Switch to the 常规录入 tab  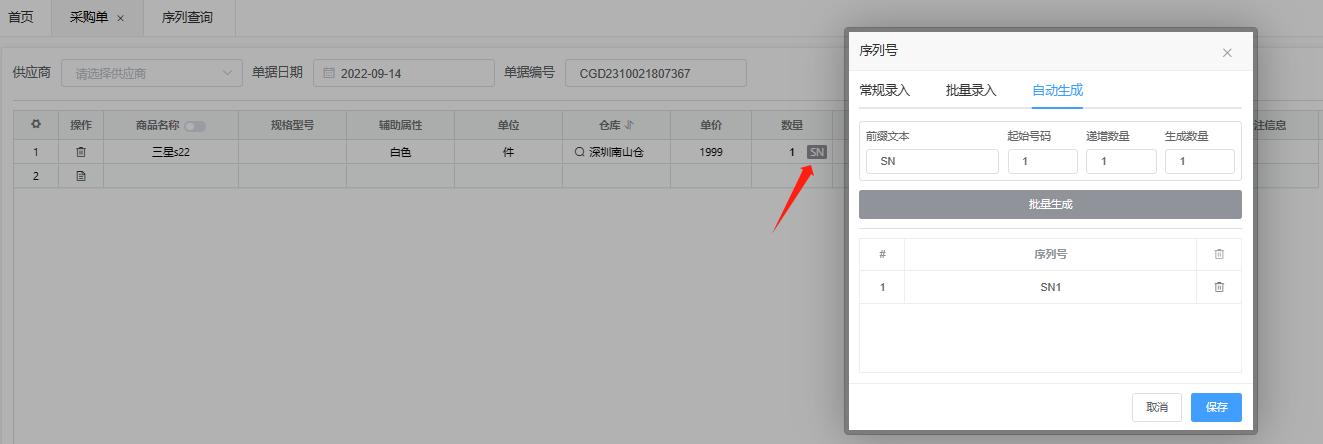(884, 90)
